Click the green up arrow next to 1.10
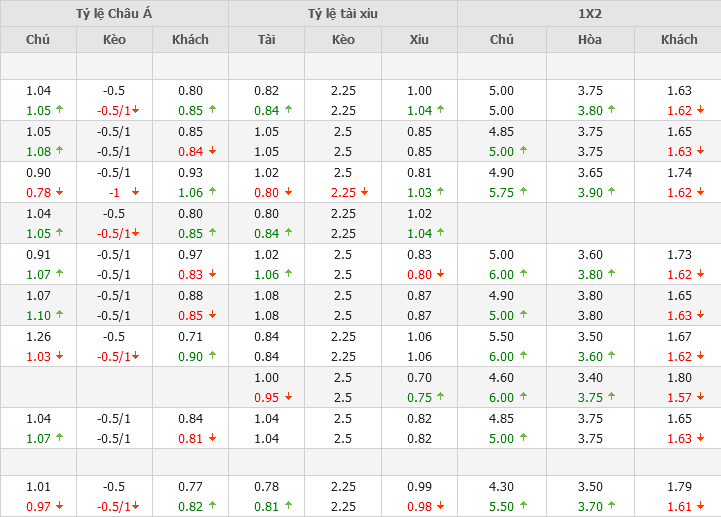The width and height of the screenshot is (721, 517). pos(60,315)
